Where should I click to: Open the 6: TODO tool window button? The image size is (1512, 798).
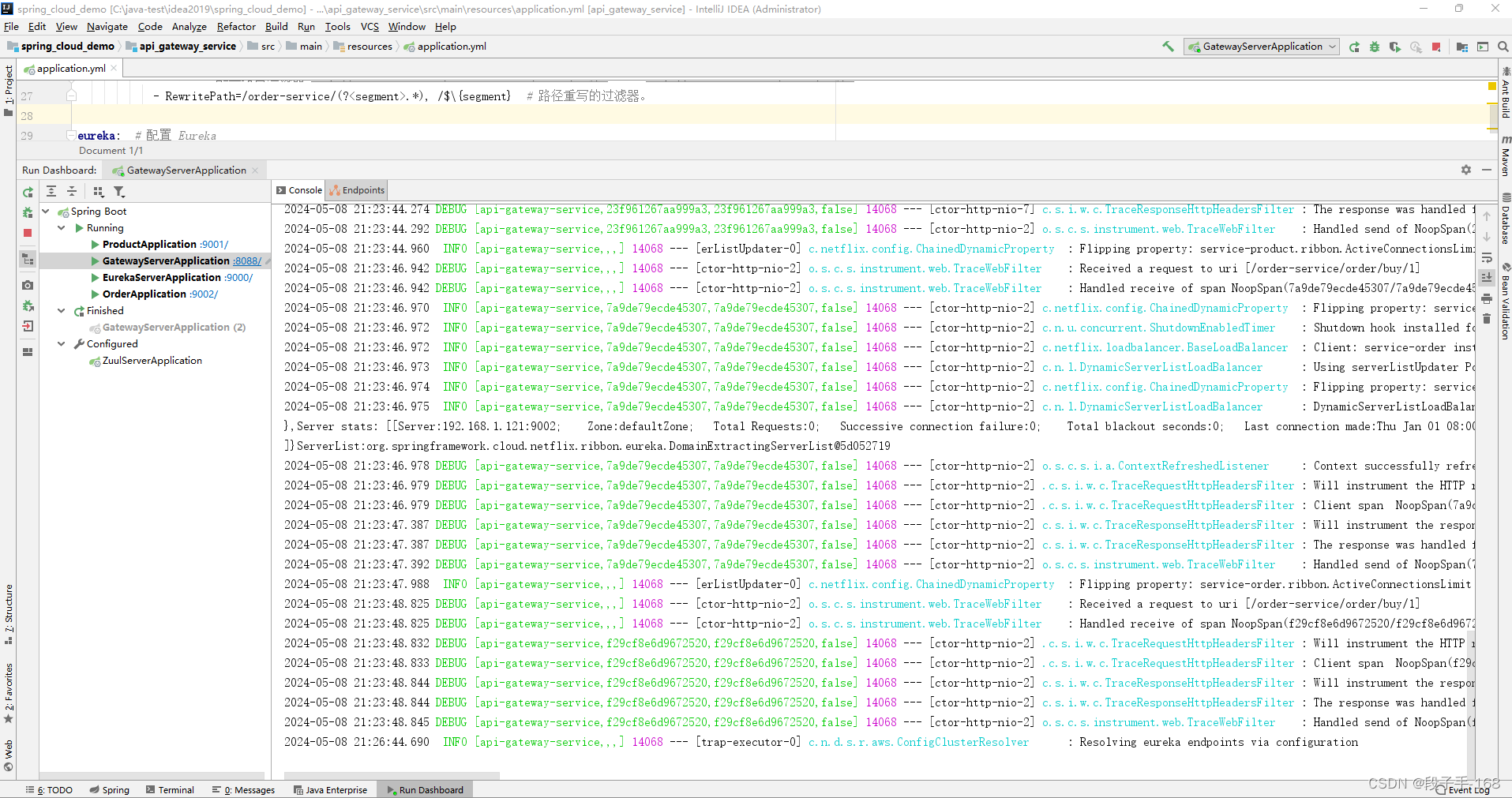pos(49,789)
